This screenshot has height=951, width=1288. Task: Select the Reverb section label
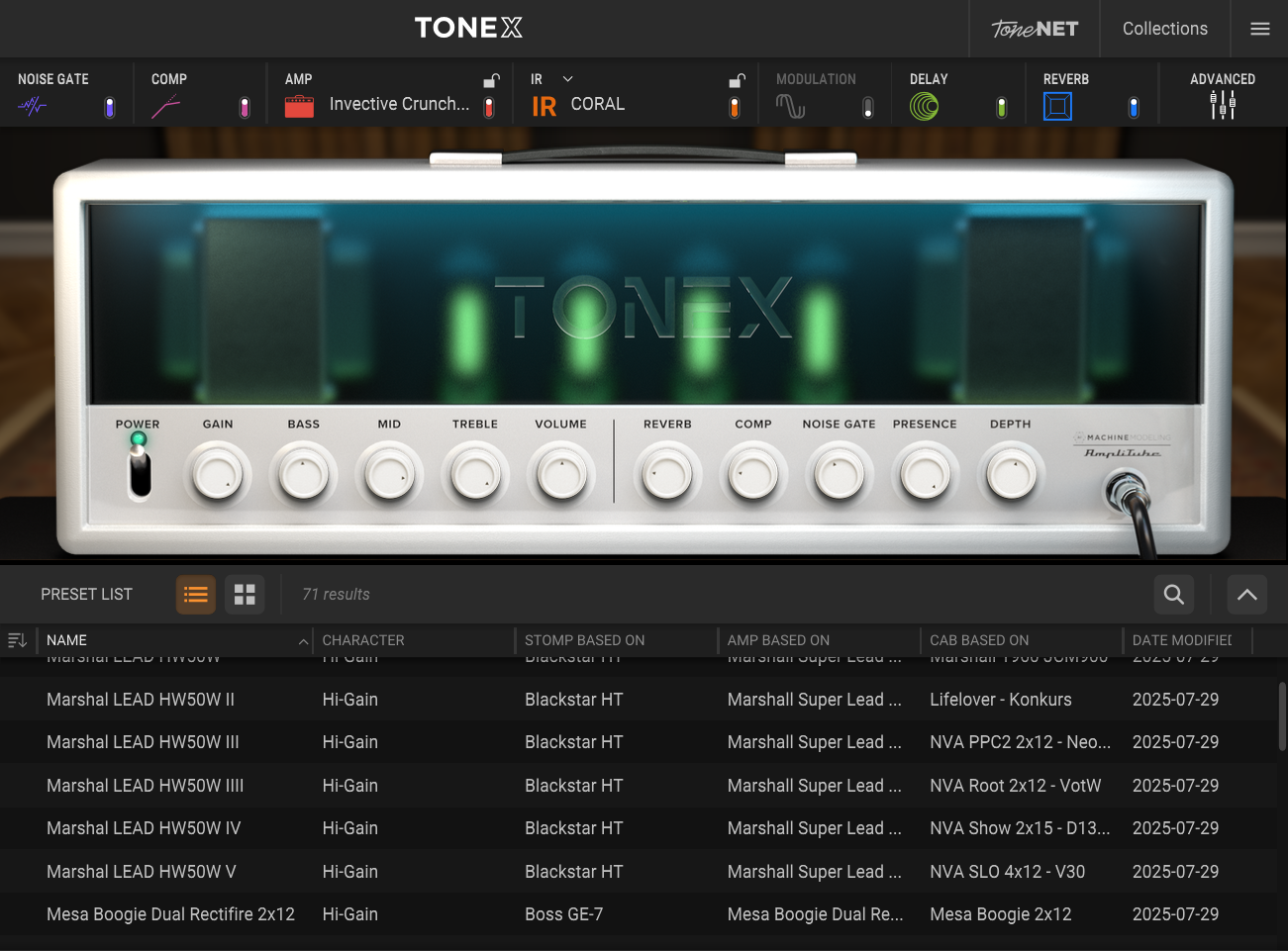tap(1066, 79)
